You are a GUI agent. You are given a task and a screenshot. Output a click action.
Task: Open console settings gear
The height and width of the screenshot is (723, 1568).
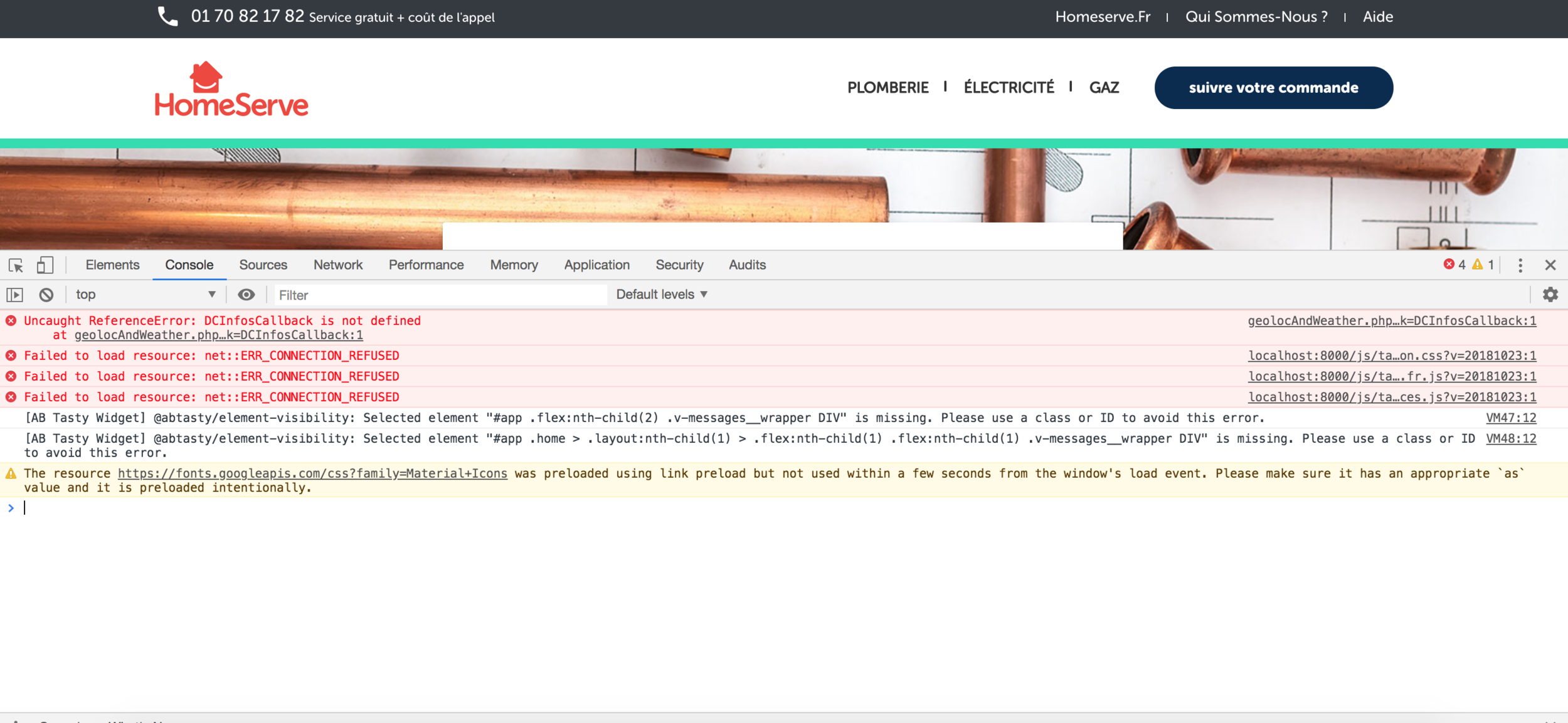click(1550, 295)
